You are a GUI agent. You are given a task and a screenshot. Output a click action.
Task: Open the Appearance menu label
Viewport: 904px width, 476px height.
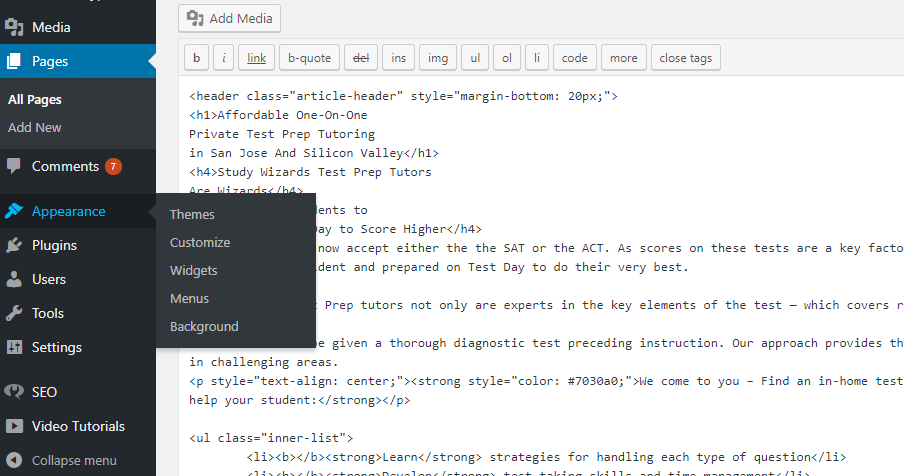pos(69,211)
